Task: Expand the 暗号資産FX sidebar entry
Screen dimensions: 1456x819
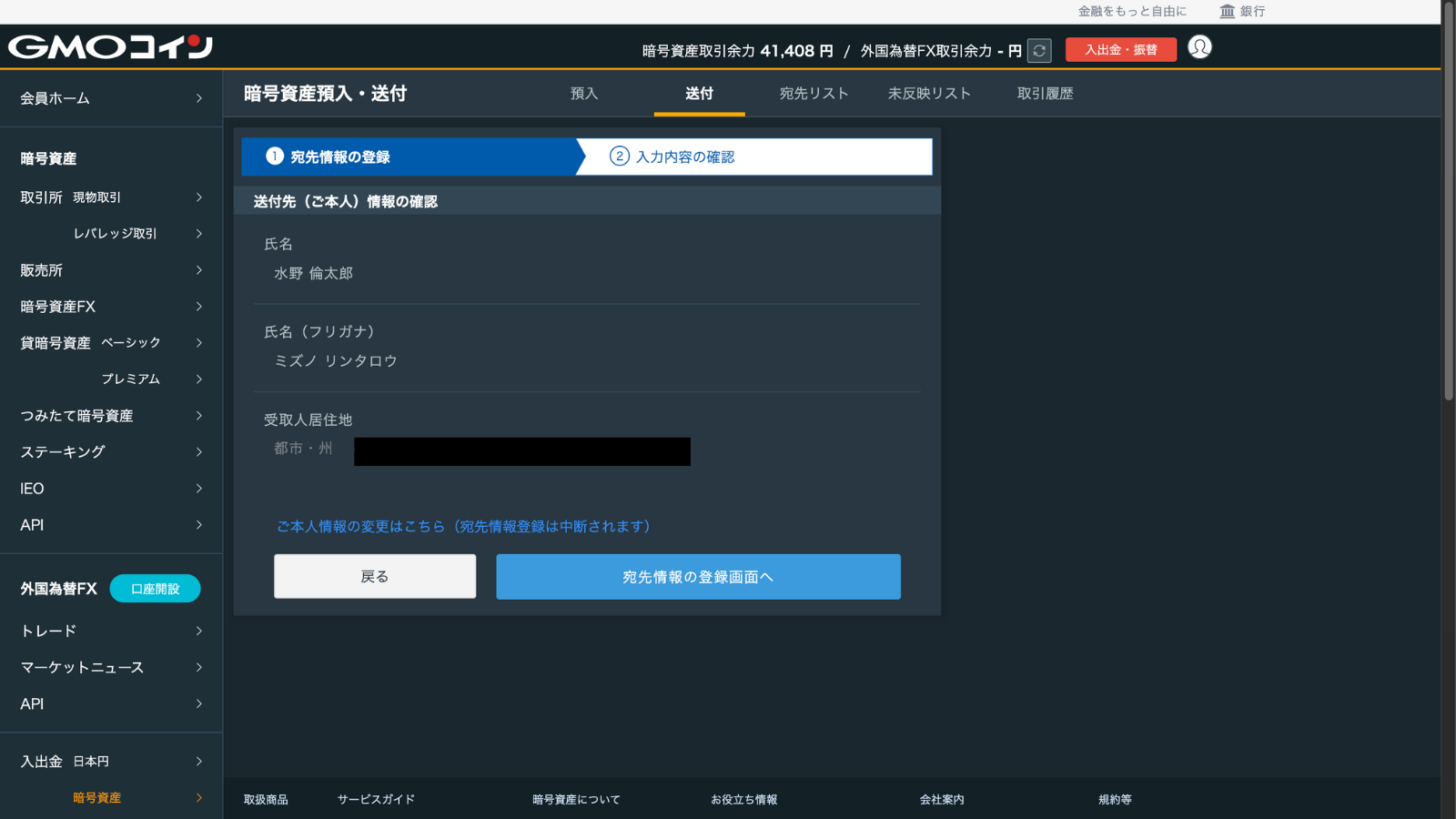Action: (198, 307)
